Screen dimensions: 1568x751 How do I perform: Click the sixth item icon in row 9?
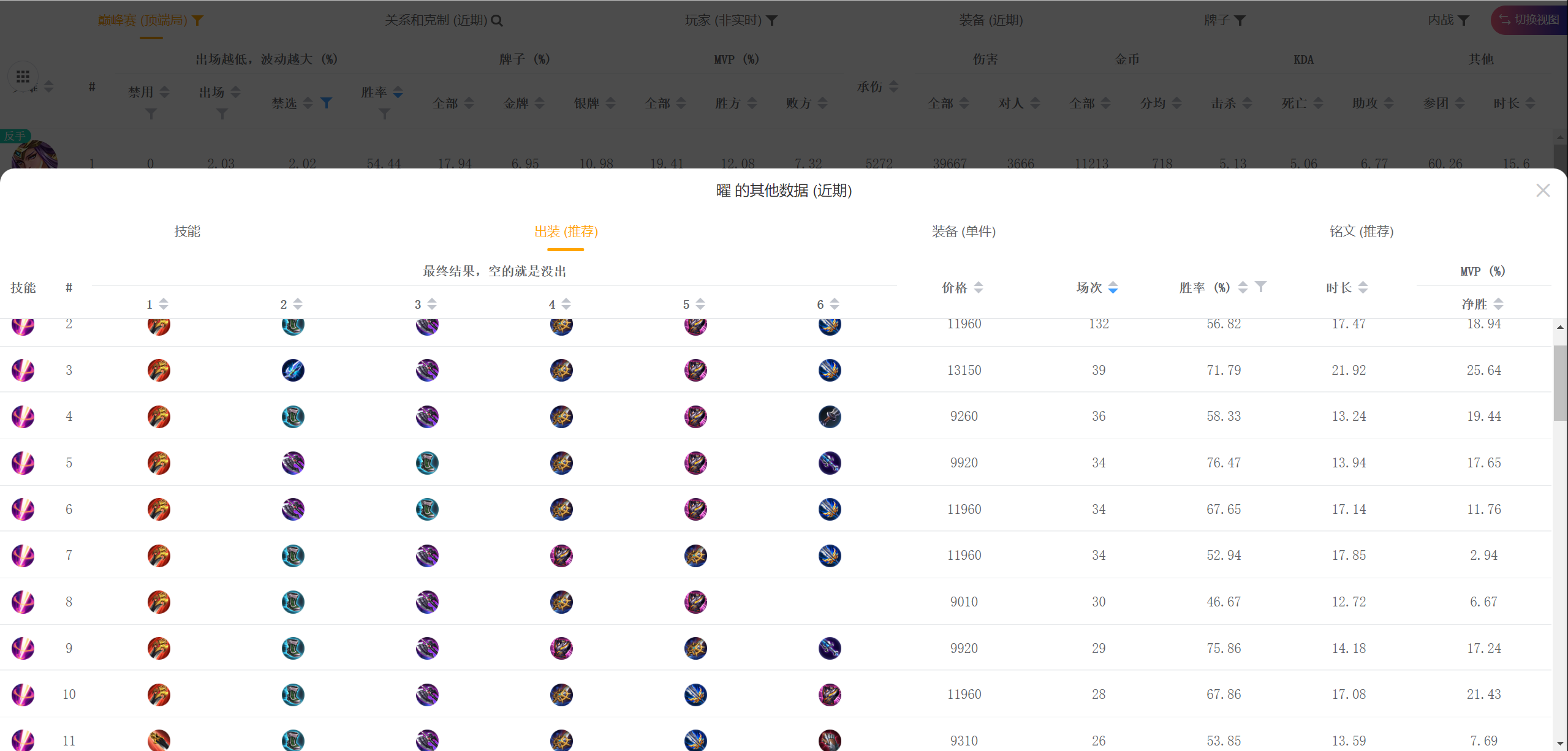[830, 648]
